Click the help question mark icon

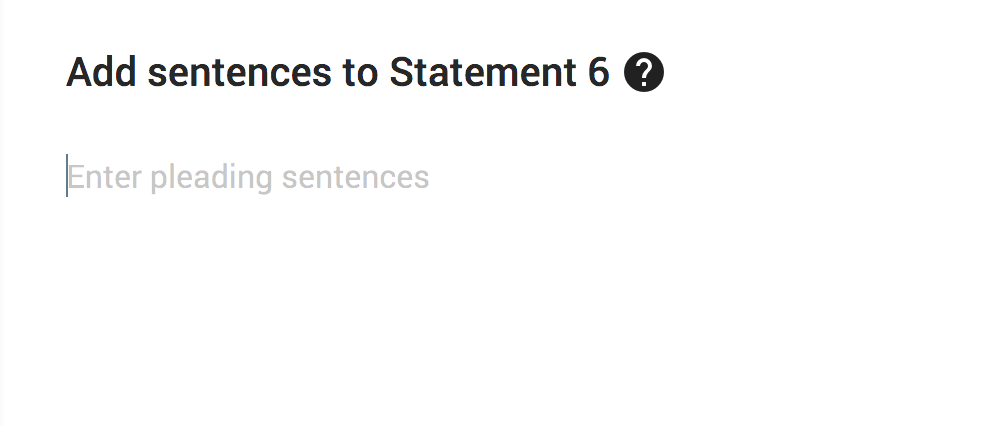coord(643,73)
